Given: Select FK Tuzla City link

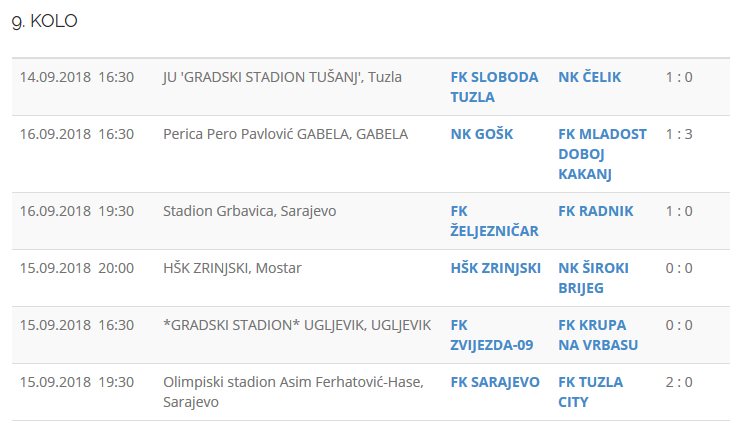Looking at the screenshot, I should [590, 392].
